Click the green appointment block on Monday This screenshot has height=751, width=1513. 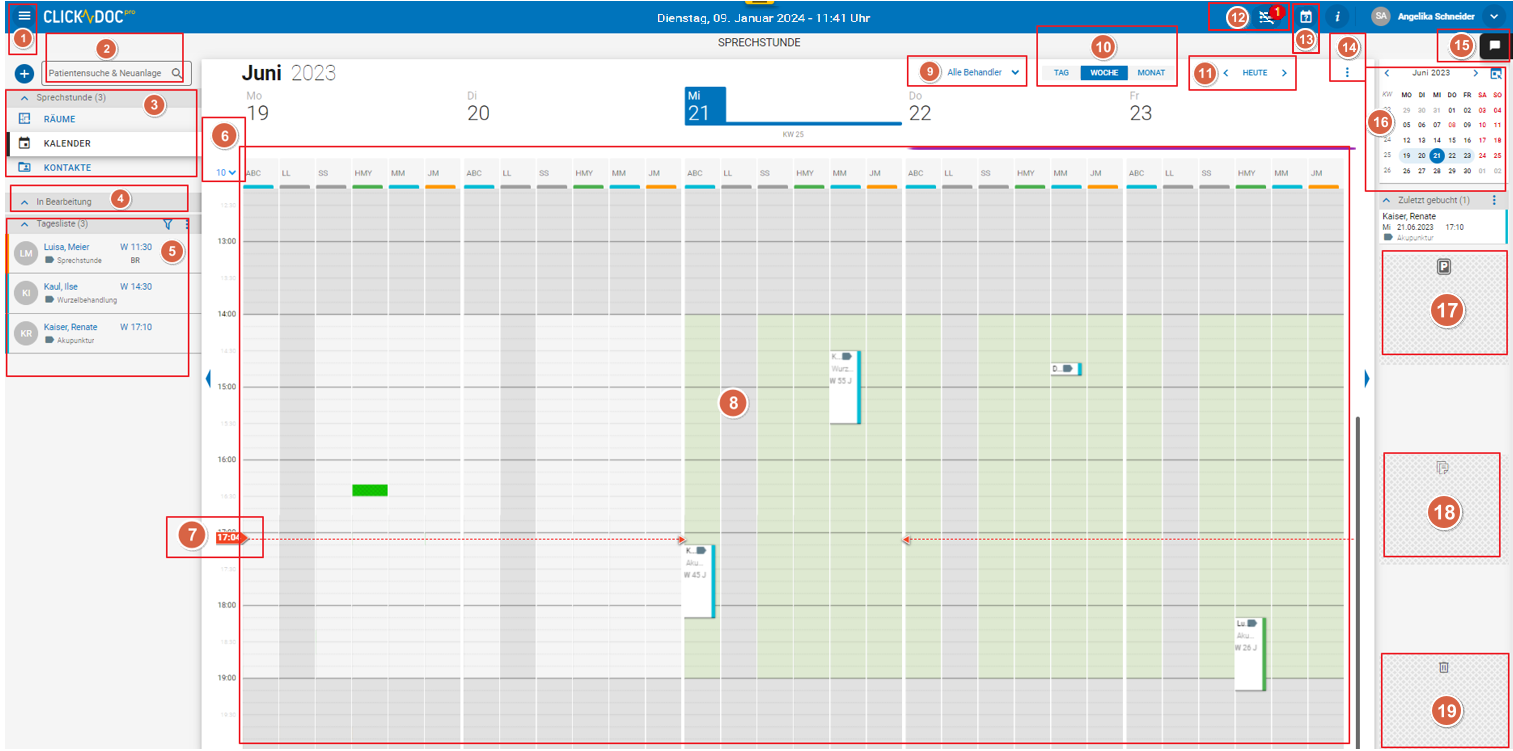pyautogui.click(x=370, y=490)
